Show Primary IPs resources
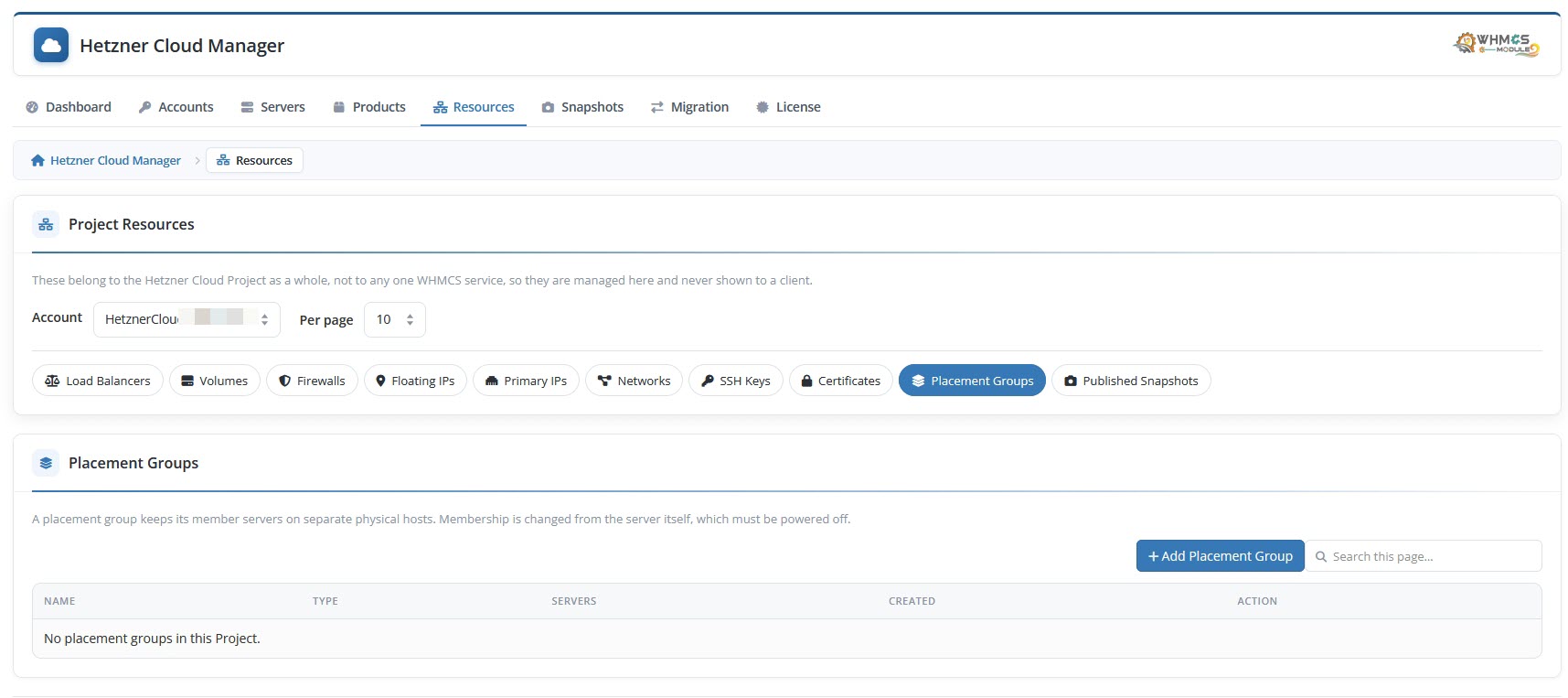Image resolution: width=1568 pixels, height=698 pixels. pos(526,381)
